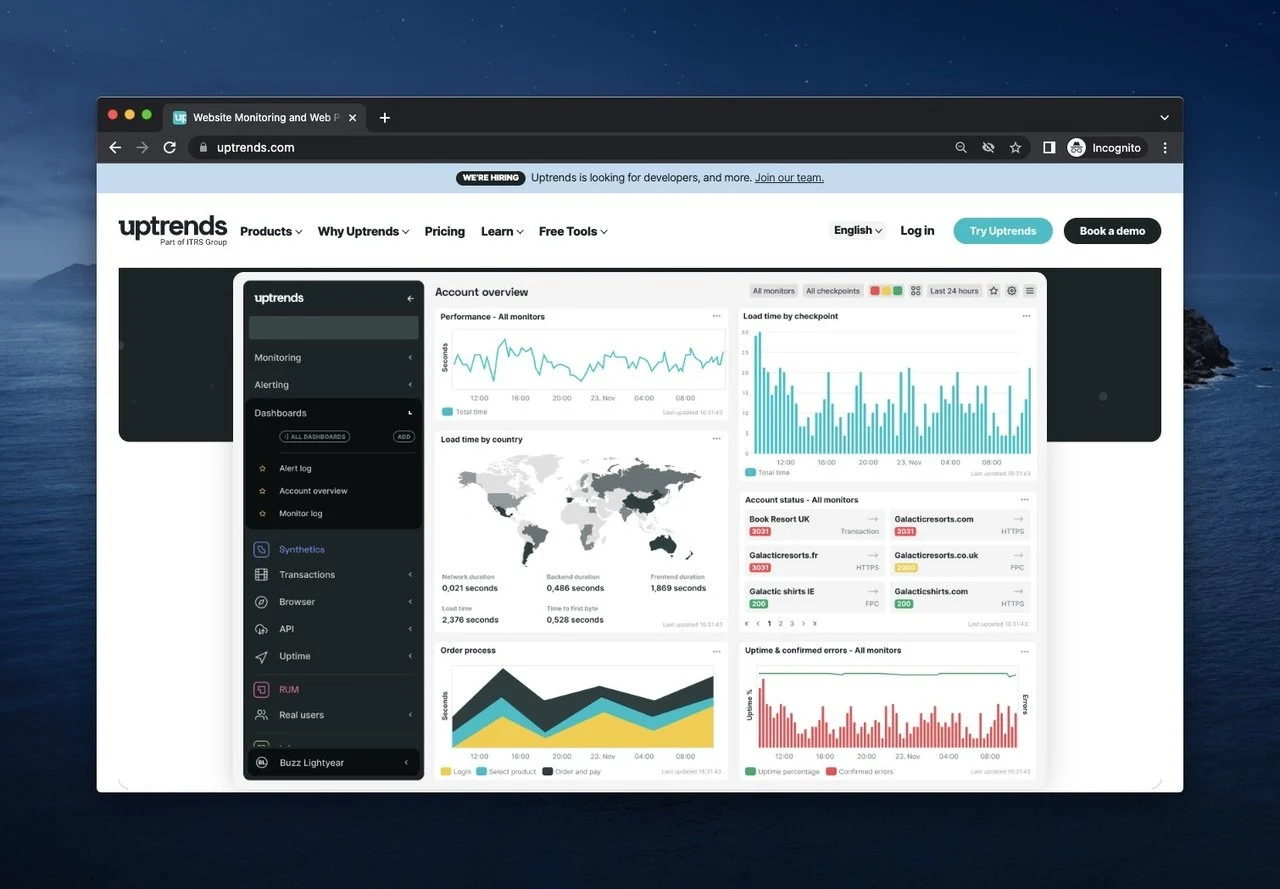The width and height of the screenshot is (1280, 889).
Task: Click the Transactions film-strip icon
Action: (x=261, y=575)
